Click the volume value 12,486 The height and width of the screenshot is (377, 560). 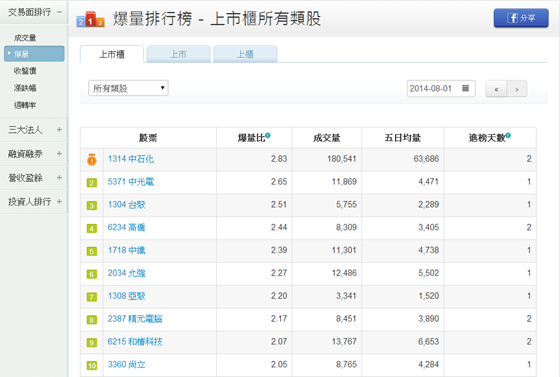click(x=344, y=273)
